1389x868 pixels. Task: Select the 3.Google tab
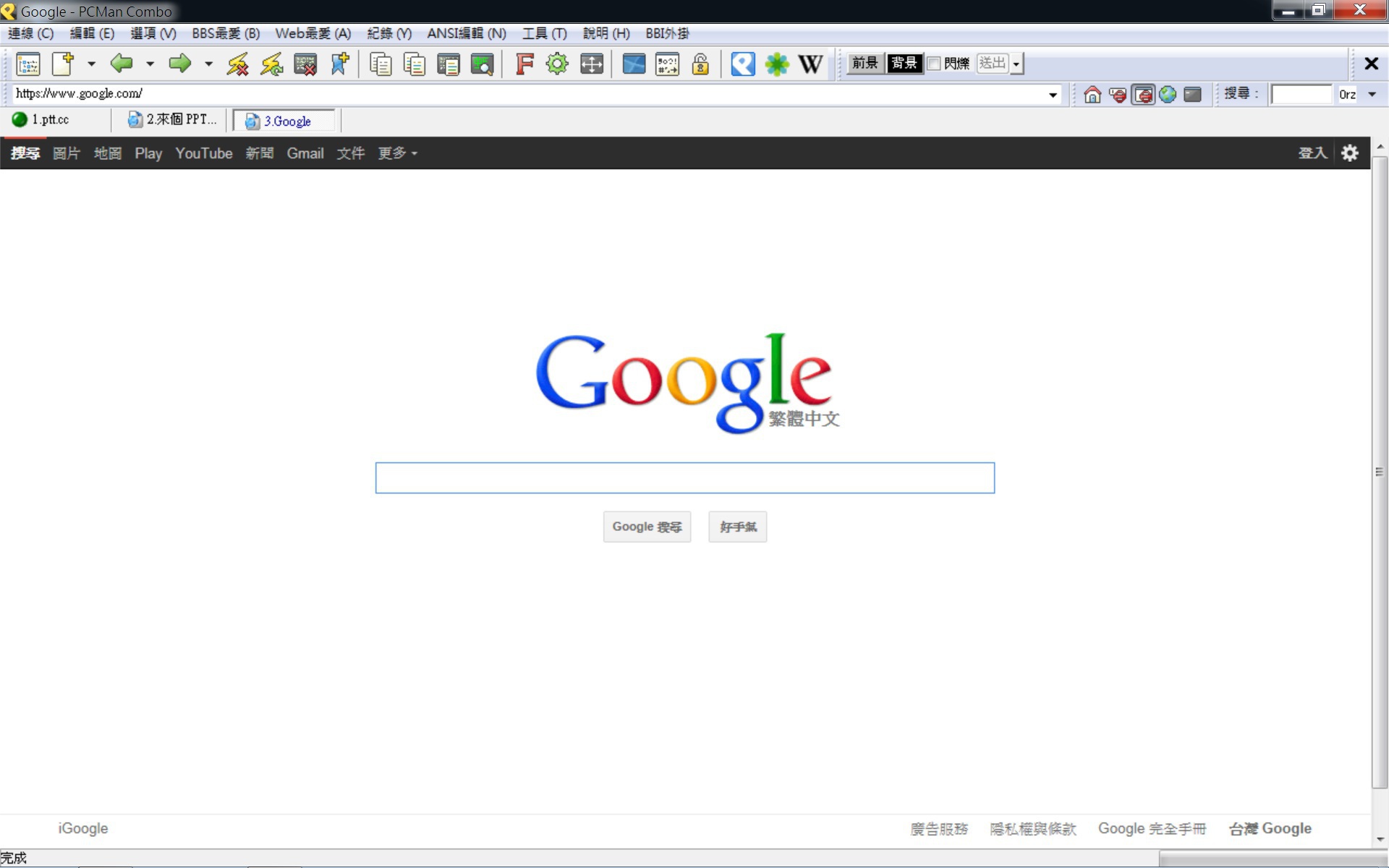coord(285,121)
